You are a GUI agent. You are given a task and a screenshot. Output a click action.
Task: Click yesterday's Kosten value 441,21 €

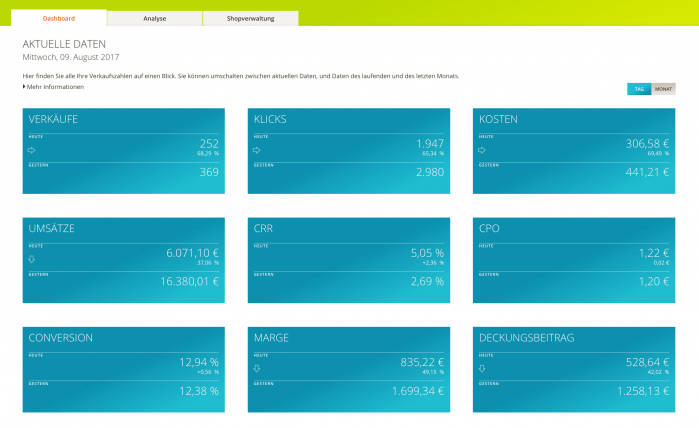tap(647, 172)
